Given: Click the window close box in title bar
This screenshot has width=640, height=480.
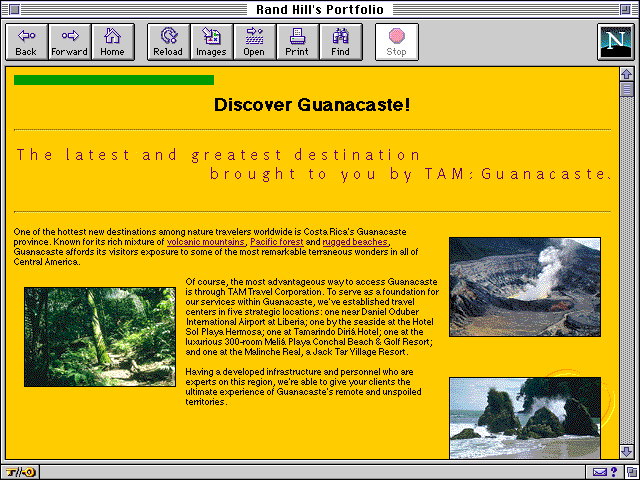Looking at the screenshot, I should pos(14,9).
